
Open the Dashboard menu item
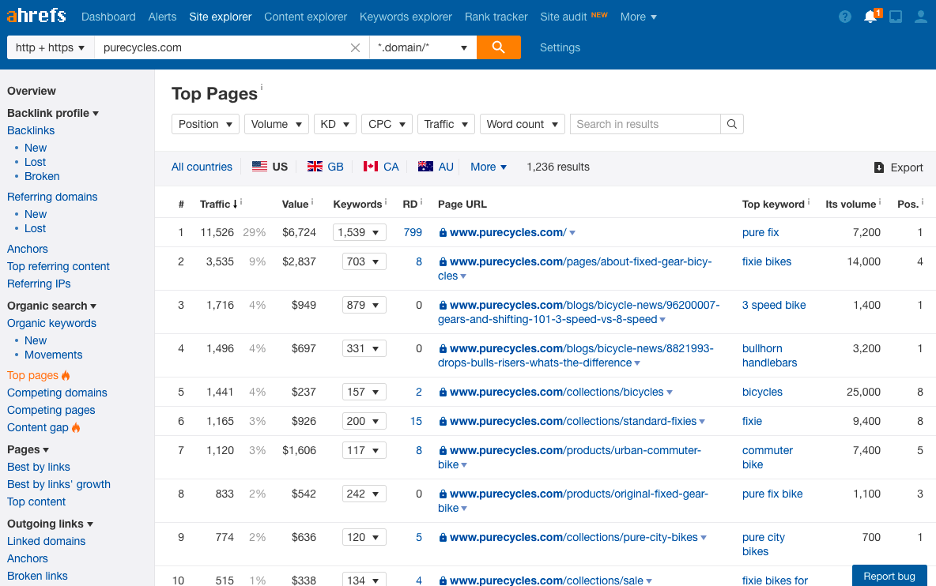click(108, 17)
